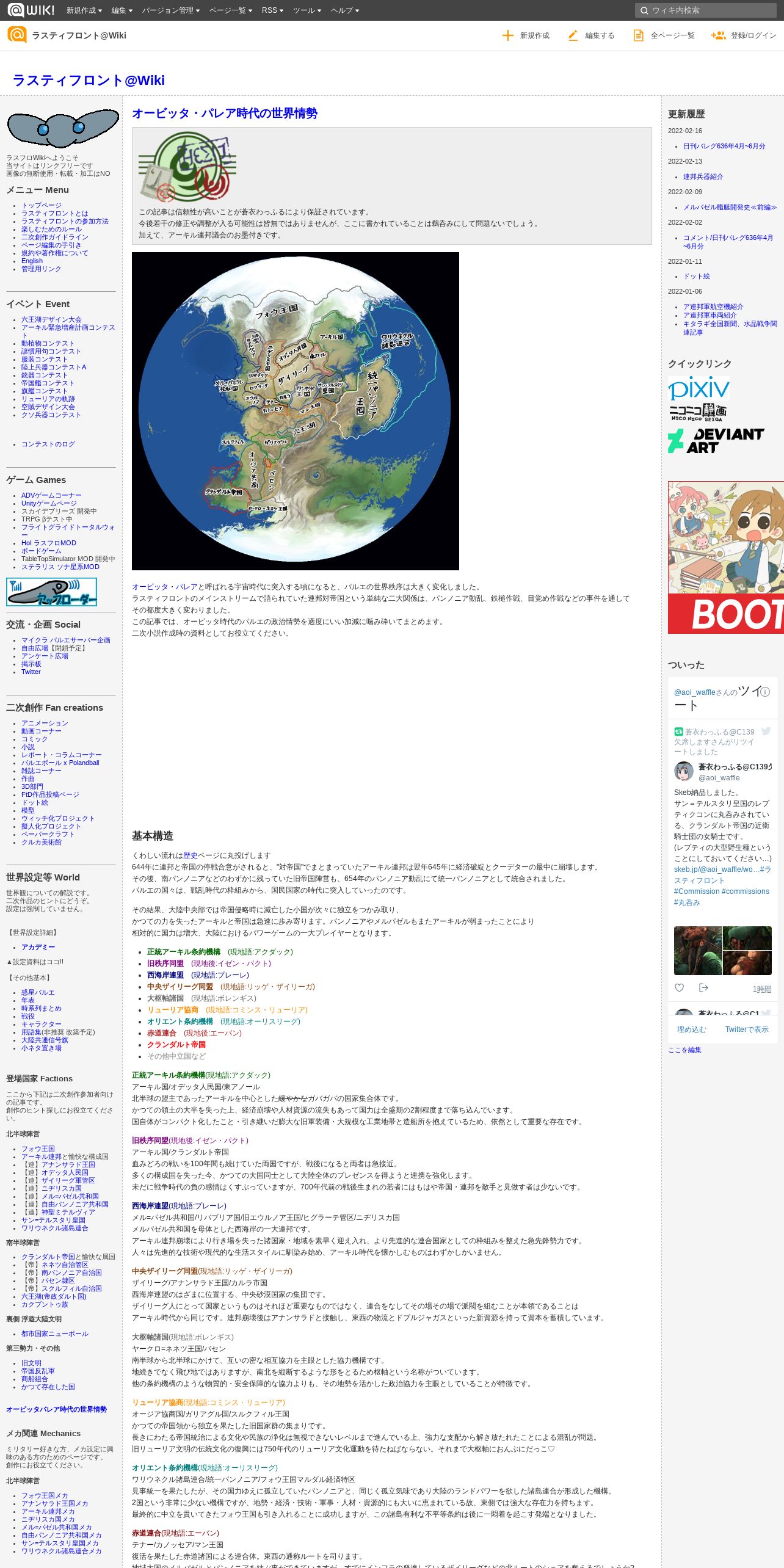
Task: Click the magnifier icon in search box
Action: pyautogui.click(x=644, y=10)
